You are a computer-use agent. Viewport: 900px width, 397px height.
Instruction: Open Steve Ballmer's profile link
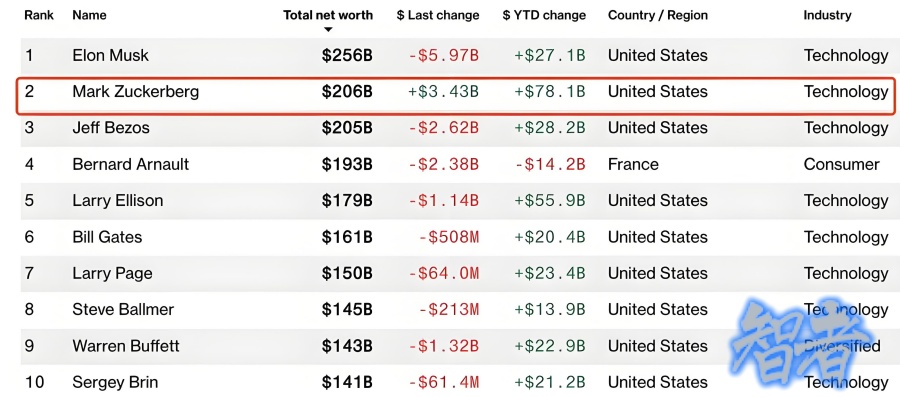123,310
